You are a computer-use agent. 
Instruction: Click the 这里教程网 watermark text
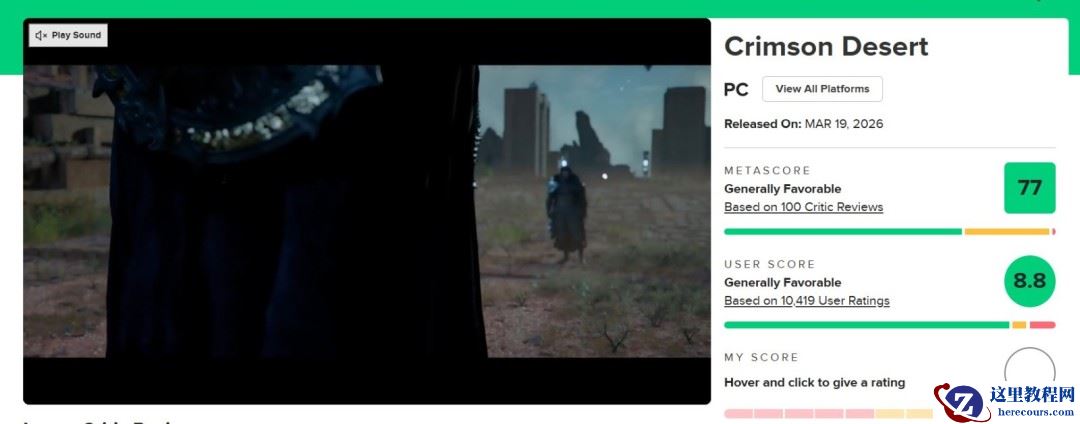(x=1031, y=394)
